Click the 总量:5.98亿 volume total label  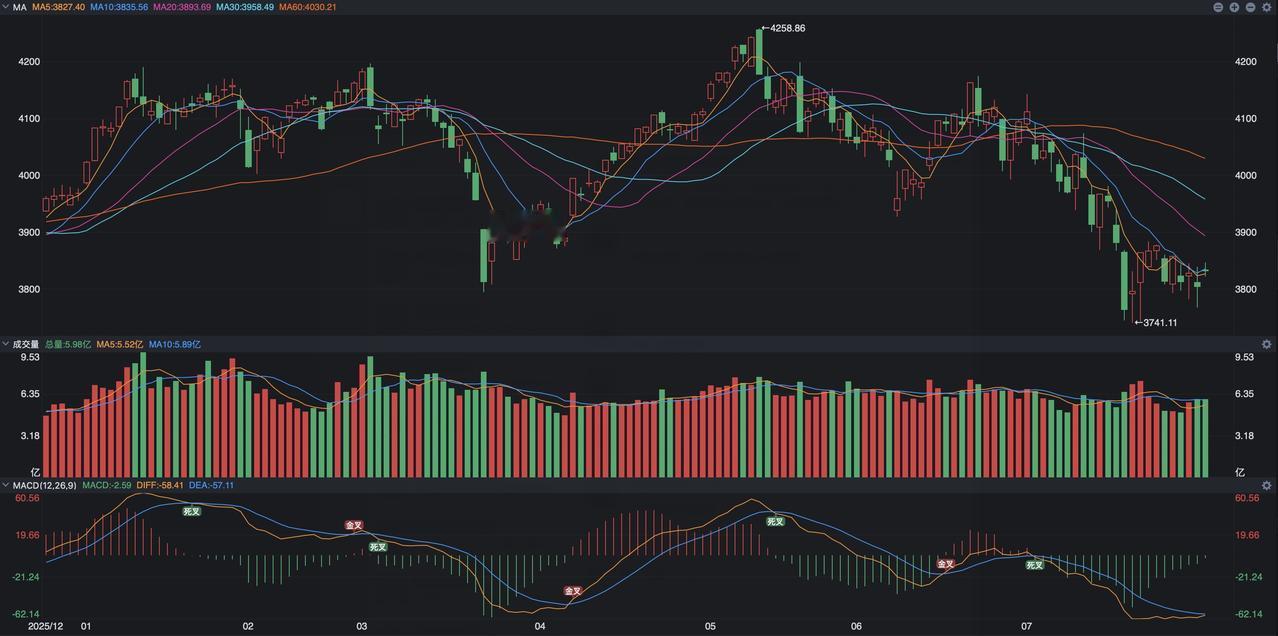pyautogui.click(x=68, y=344)
